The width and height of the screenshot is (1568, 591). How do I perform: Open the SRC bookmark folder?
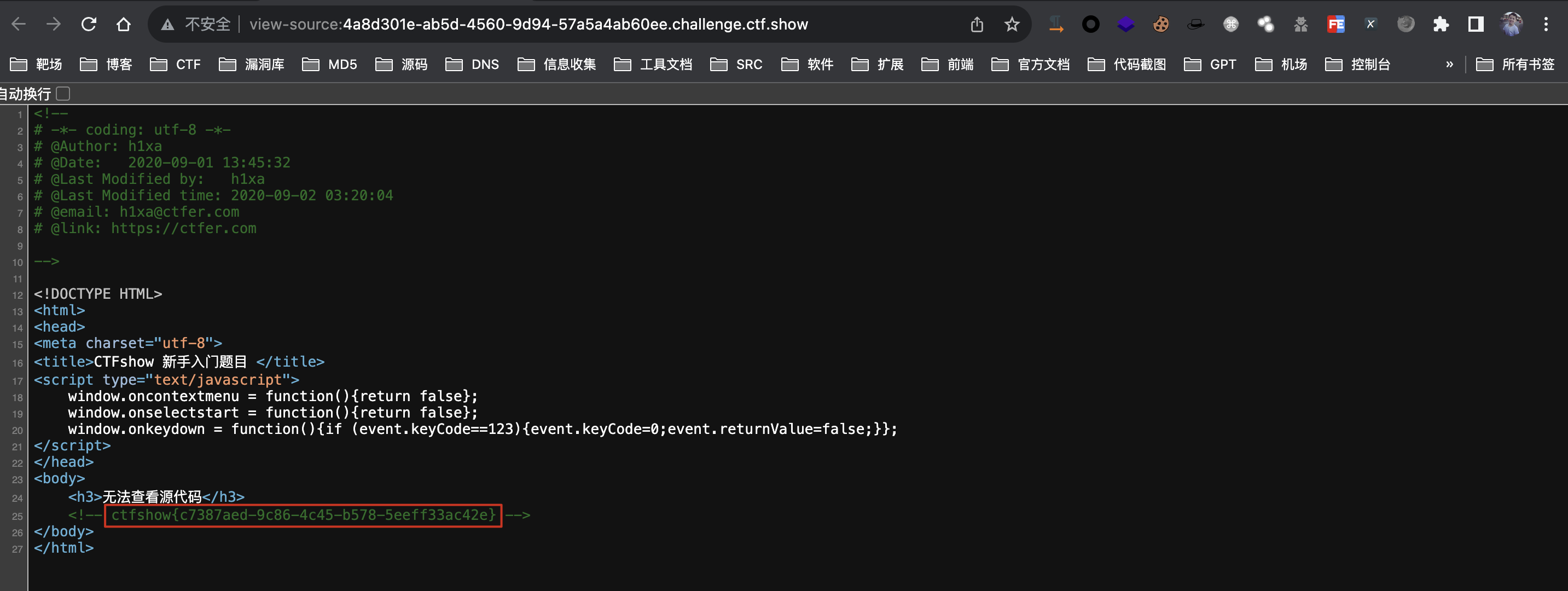point(736,65)
